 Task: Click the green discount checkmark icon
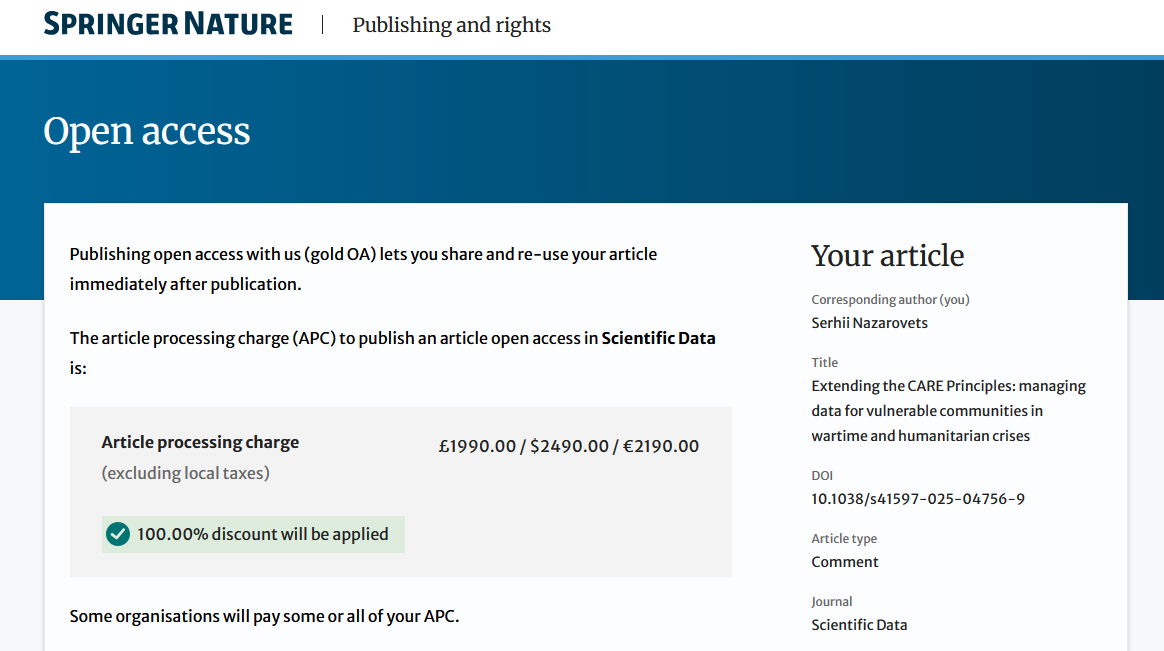[117, 534]
